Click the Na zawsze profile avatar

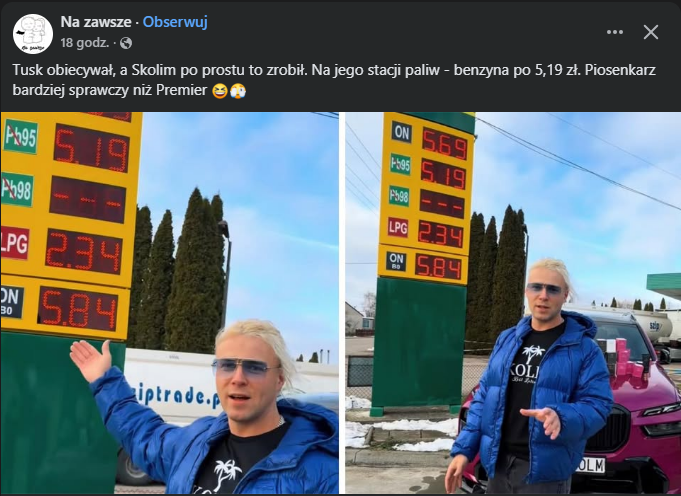33,34
